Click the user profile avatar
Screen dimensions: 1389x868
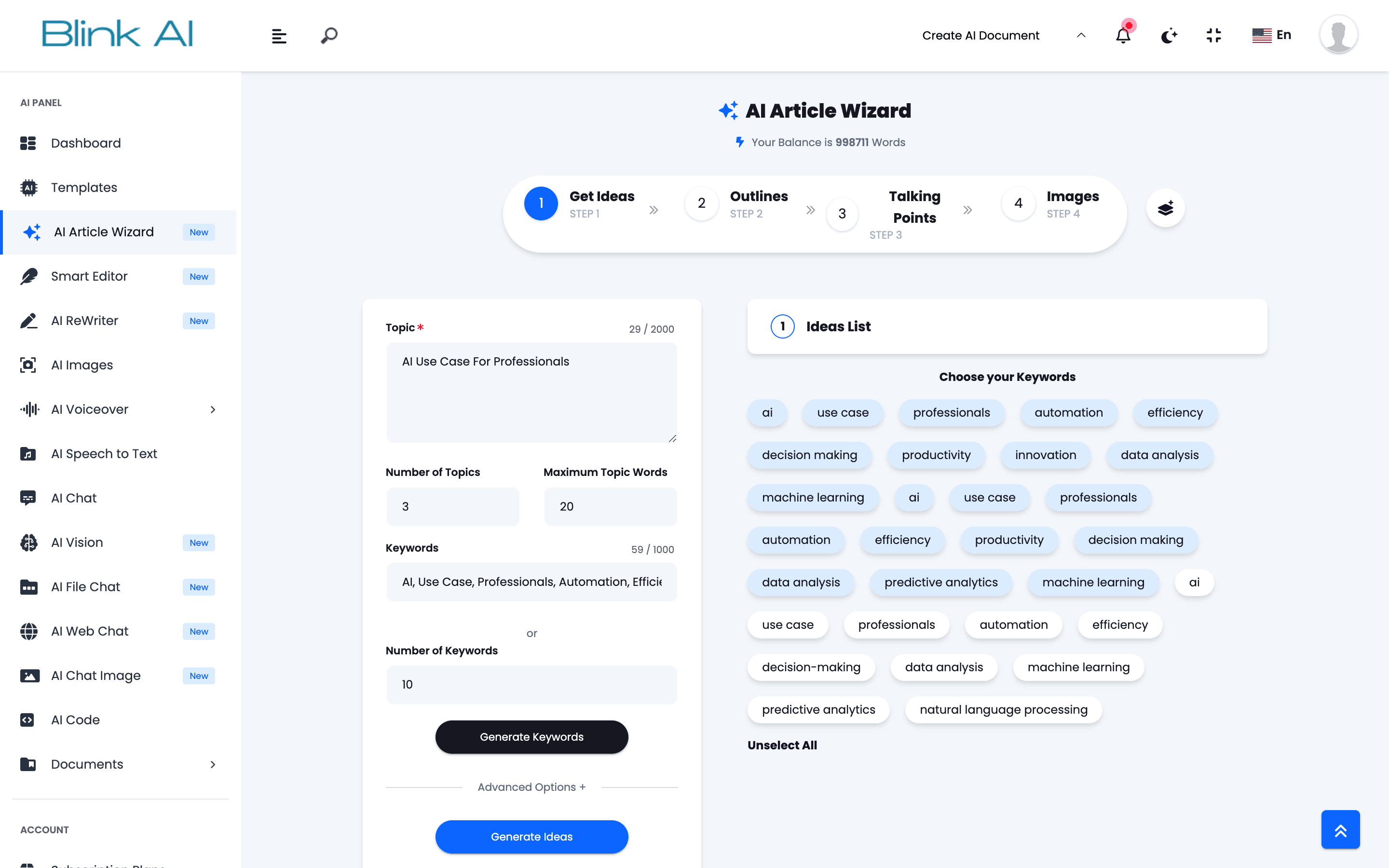[1338, 34]
